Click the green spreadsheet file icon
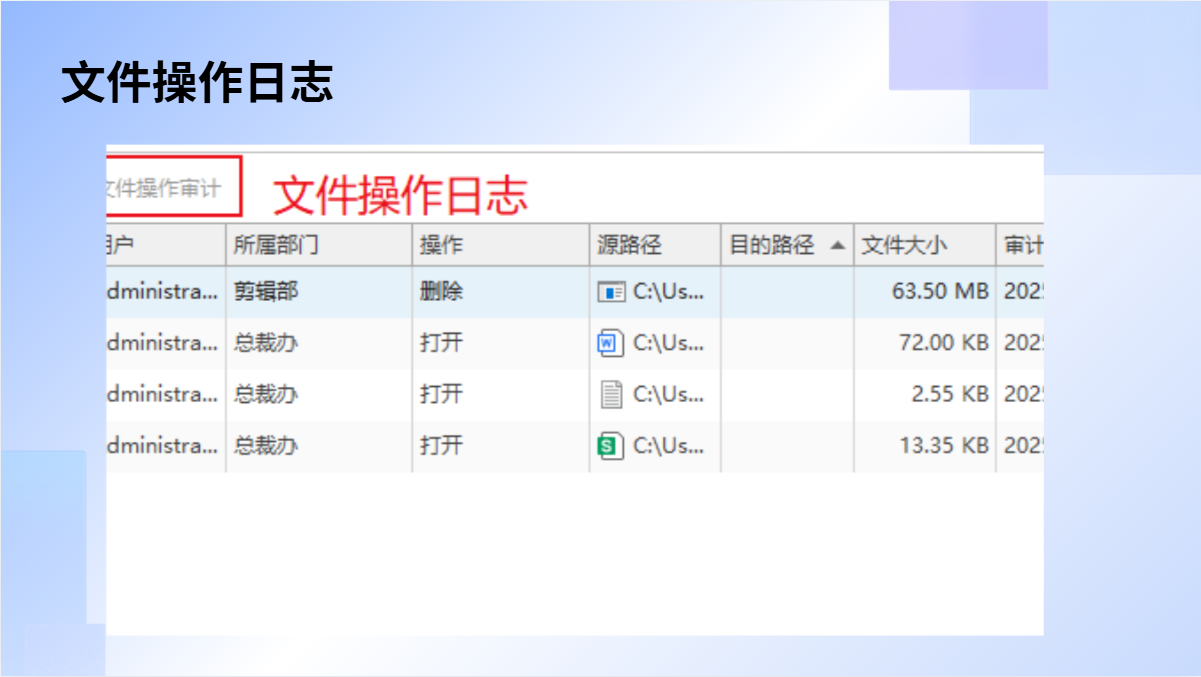This screenshot has height=677, width=1201. [610, 446]
